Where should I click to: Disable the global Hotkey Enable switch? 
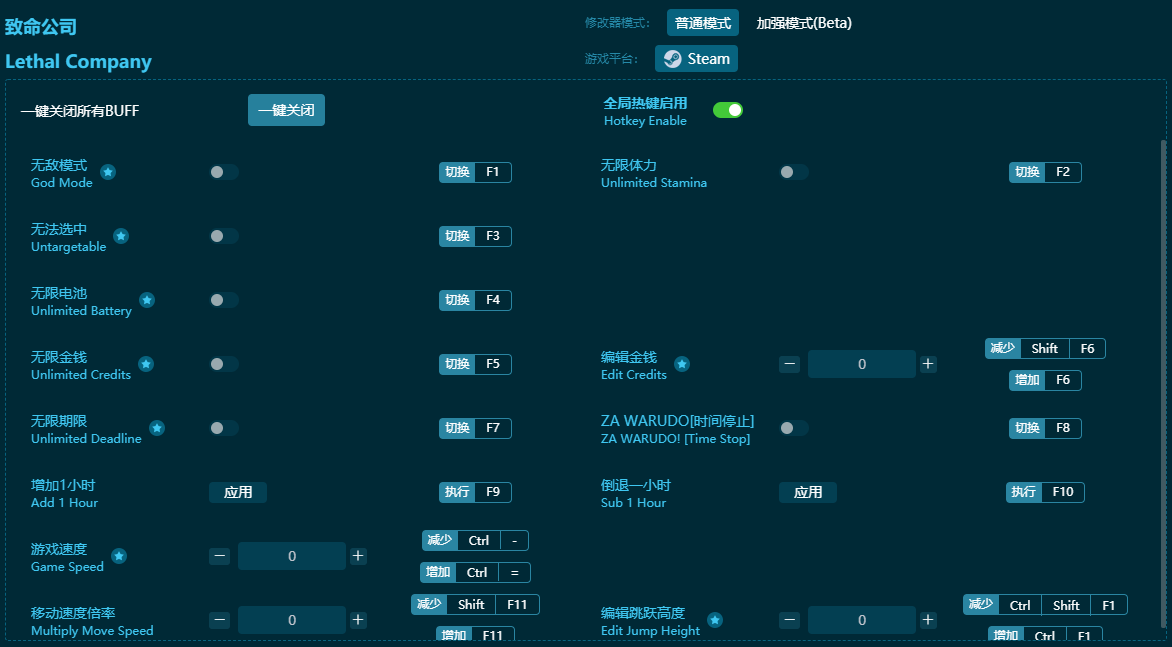tap(728, 111)
